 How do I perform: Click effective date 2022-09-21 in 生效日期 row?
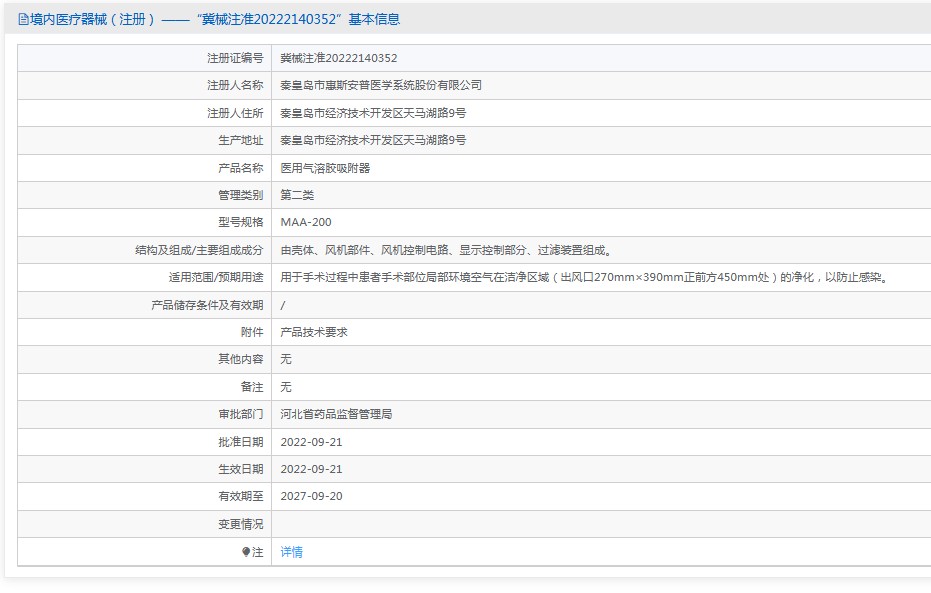pyautogui.click(x=311, y=470)
